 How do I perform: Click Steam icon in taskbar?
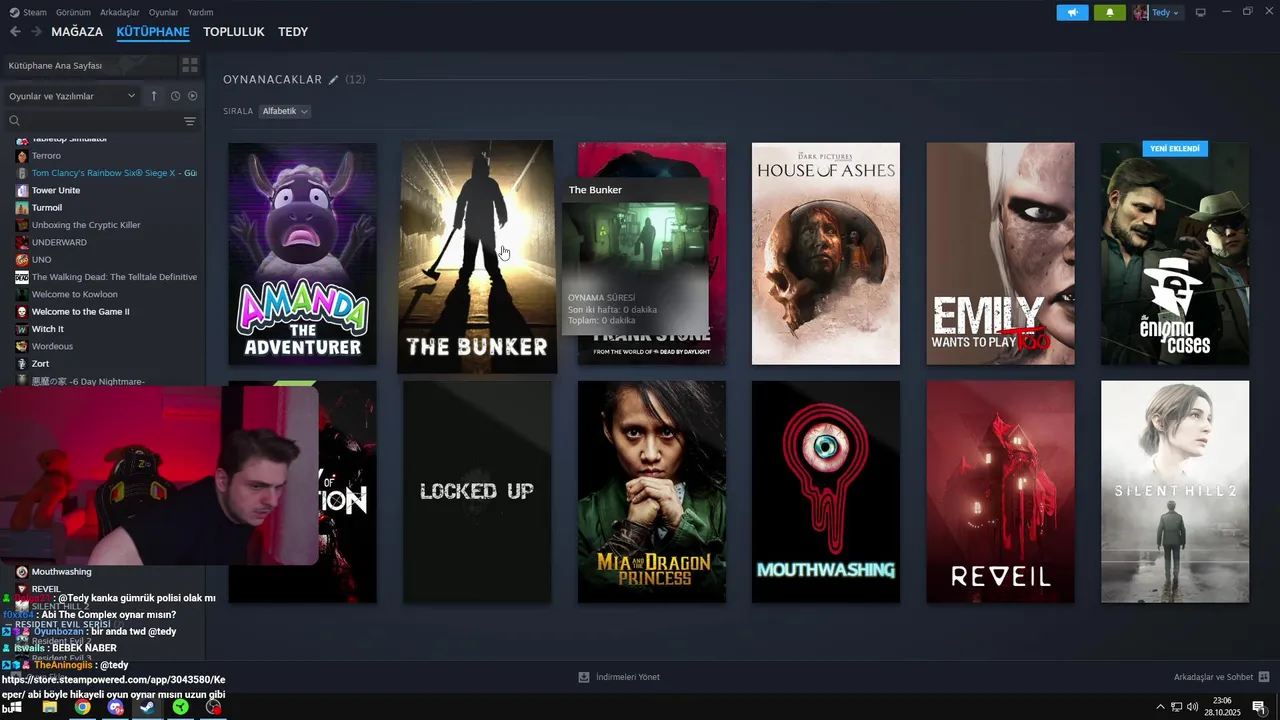tap(147, 707)
